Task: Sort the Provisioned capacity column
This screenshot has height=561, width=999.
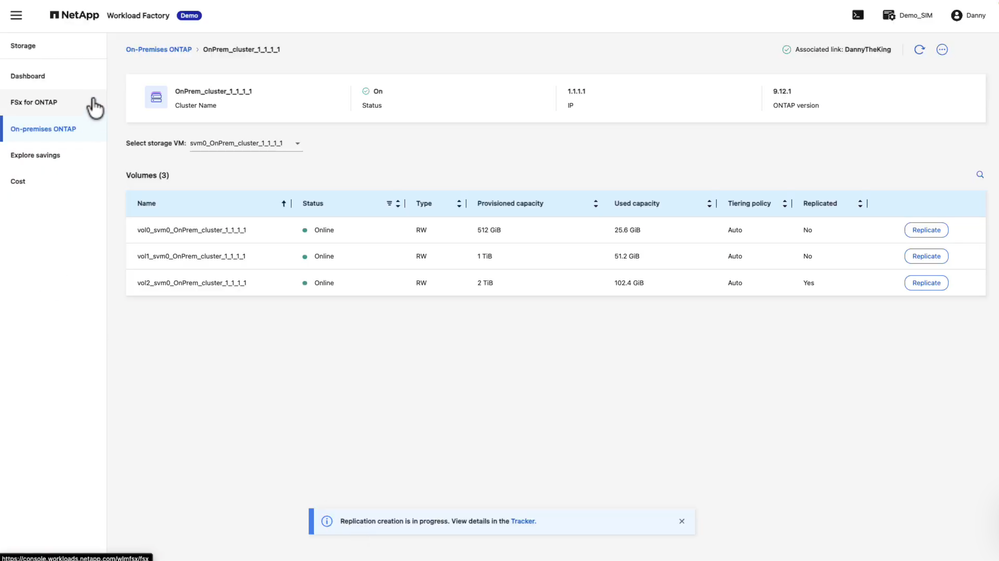Action: tap(596, 204)
